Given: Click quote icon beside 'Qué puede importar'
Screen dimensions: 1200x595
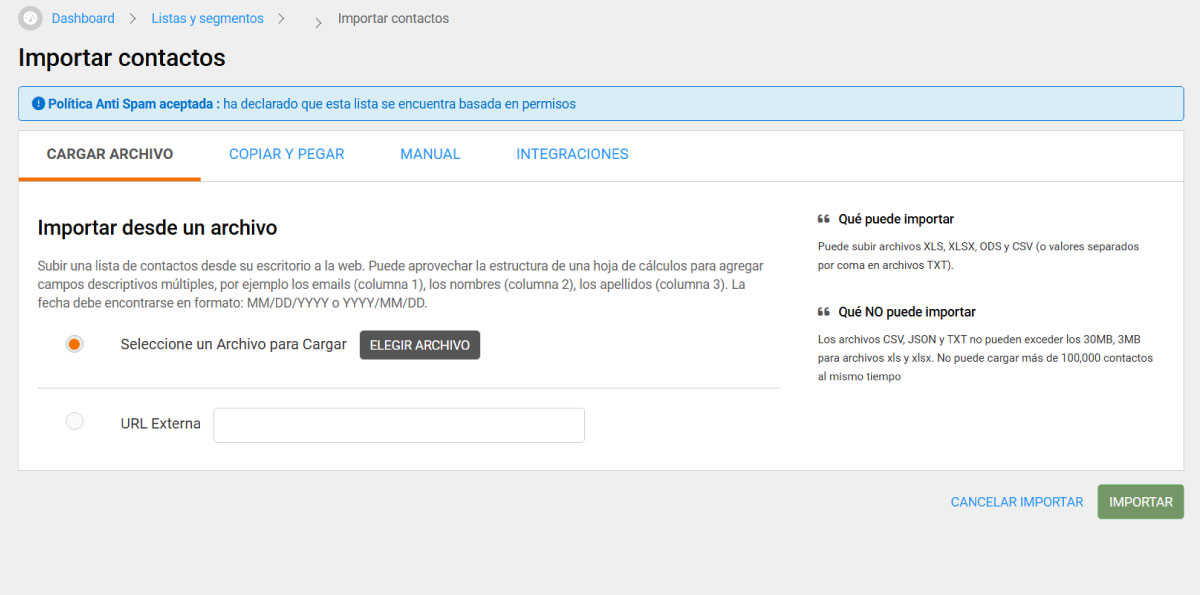Looking at the screenshot, I should tap(824, 219).
